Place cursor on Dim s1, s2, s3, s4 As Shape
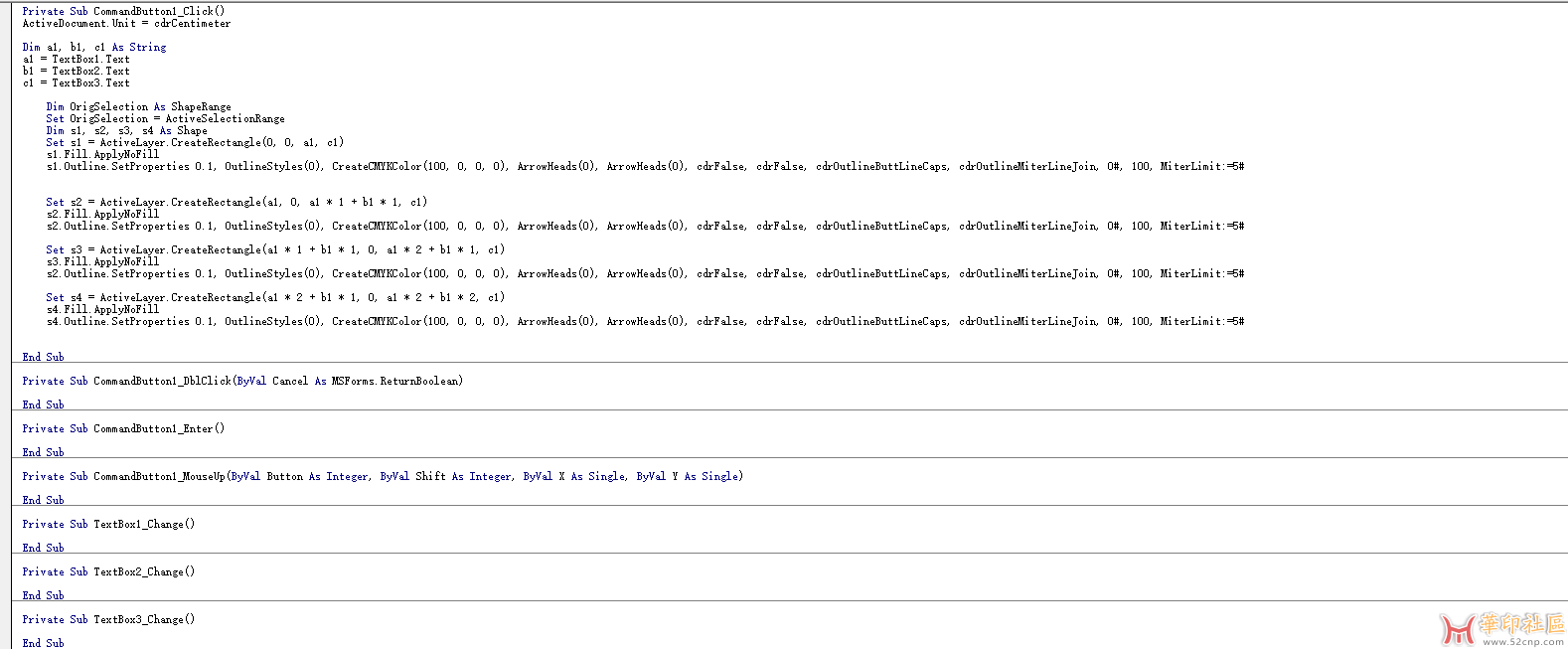1568x649 pixels. click(126, 130)
